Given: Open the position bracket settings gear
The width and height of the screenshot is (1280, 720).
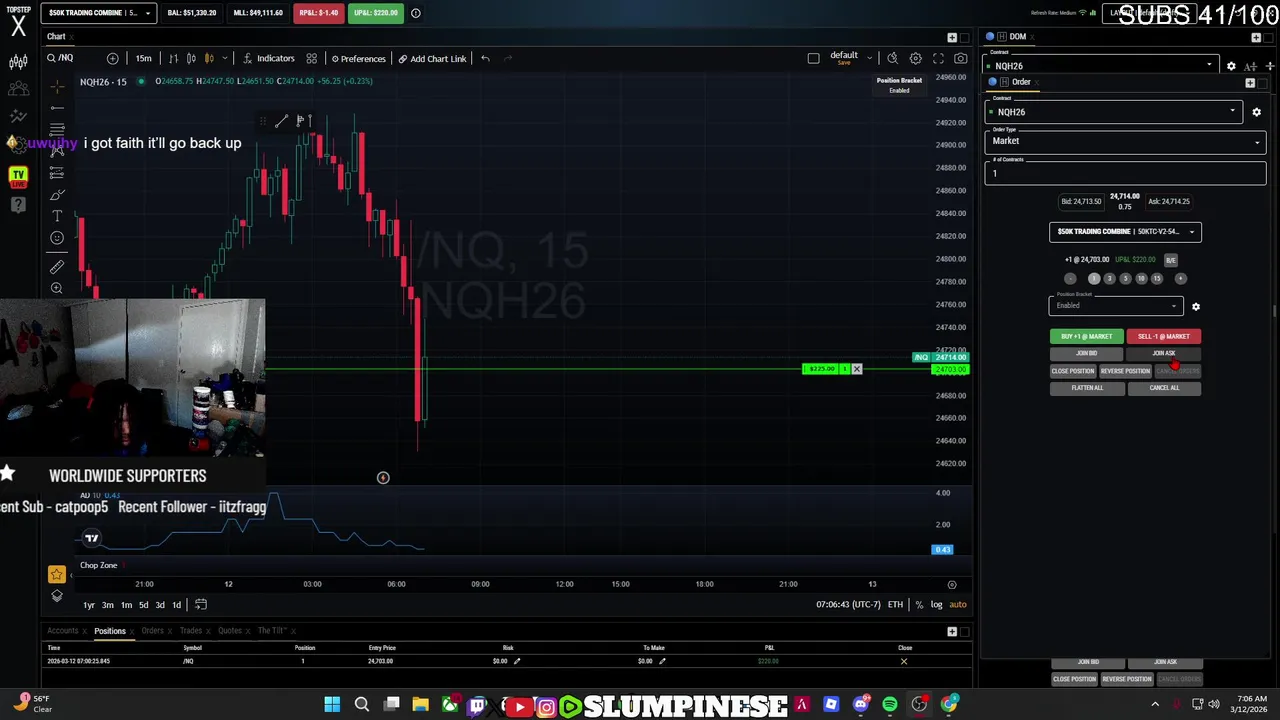Looking at the screenshot, I should tap(1196, 307).
